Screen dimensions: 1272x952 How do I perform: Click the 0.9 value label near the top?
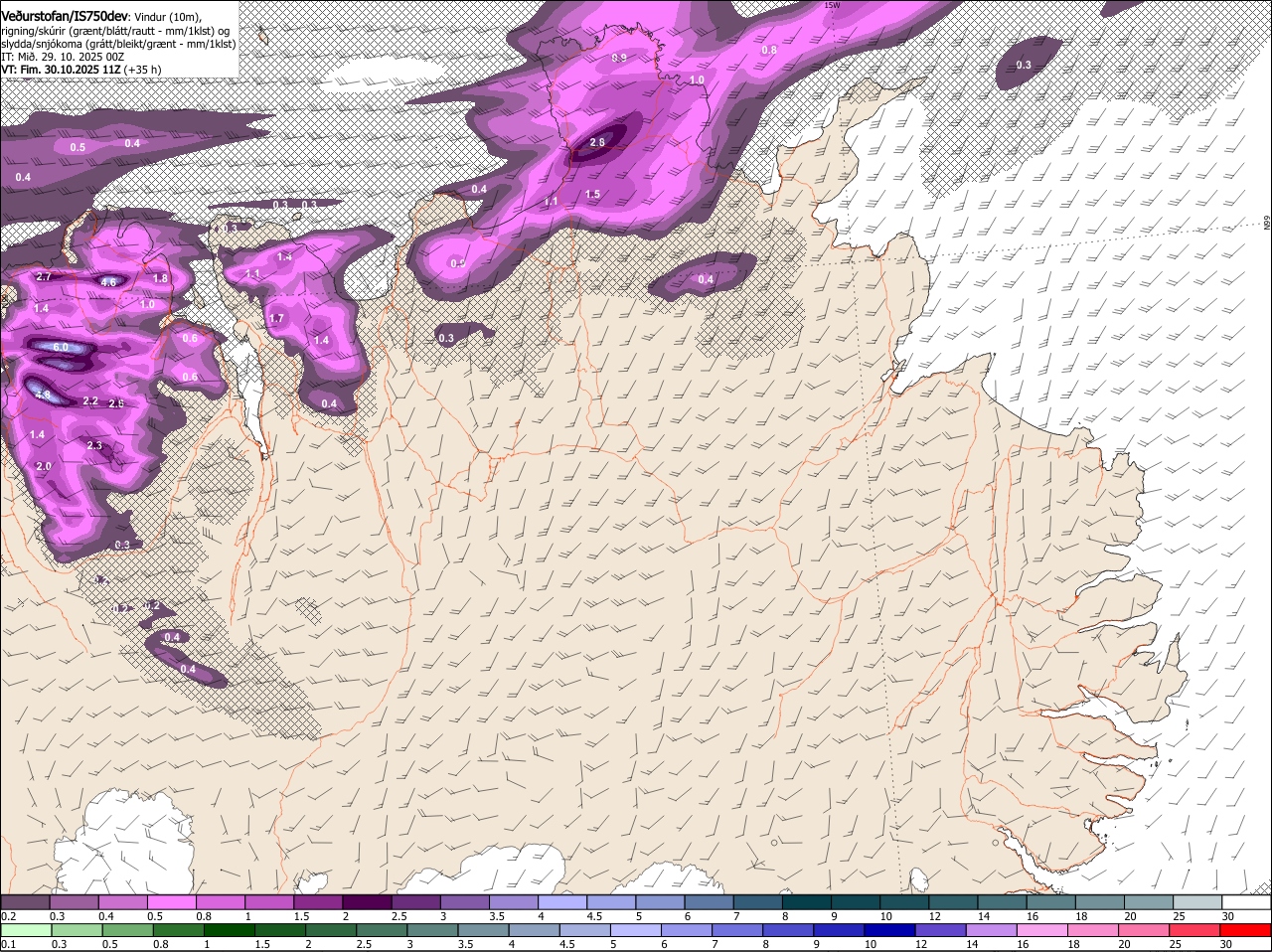tap(619, 59)
